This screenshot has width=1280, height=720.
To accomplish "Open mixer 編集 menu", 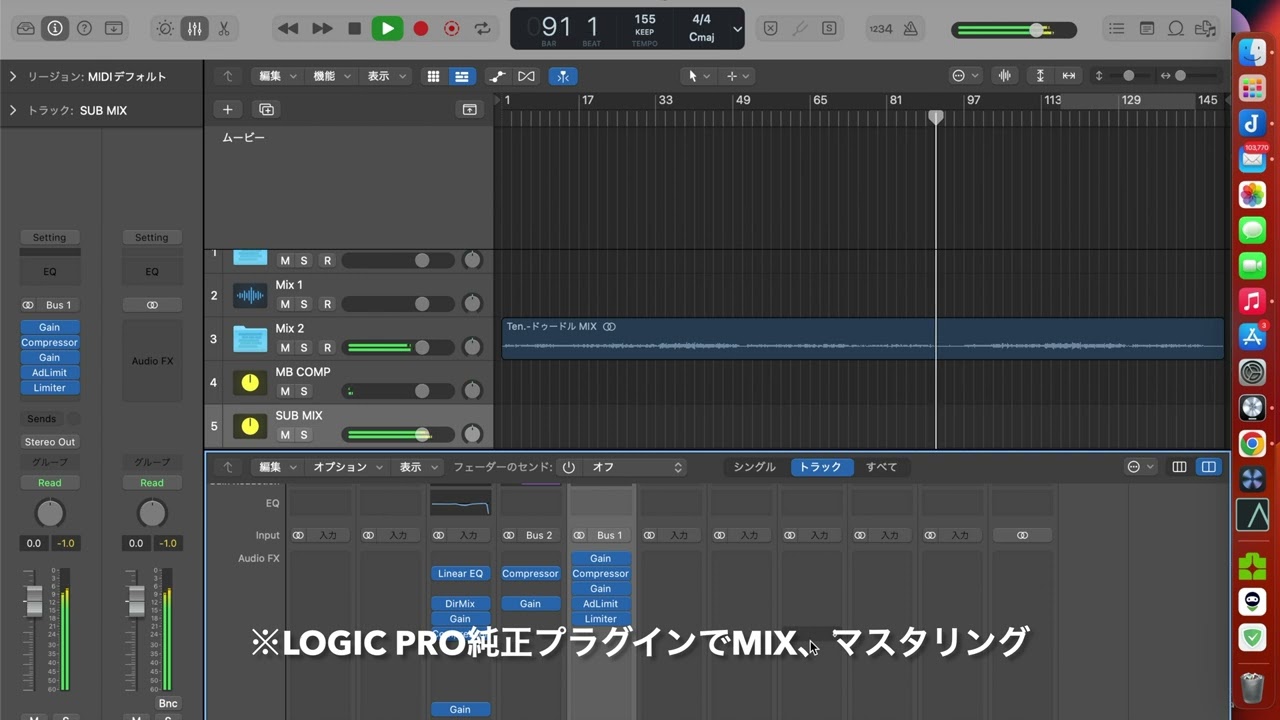I will 278,467.
